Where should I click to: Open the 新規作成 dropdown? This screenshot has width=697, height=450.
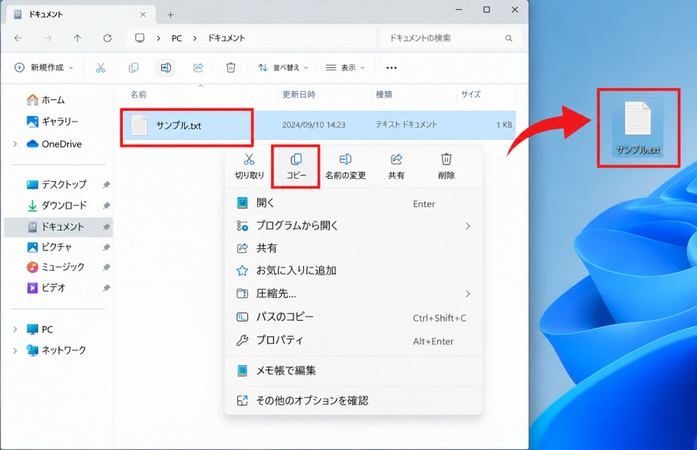point(44,68)
